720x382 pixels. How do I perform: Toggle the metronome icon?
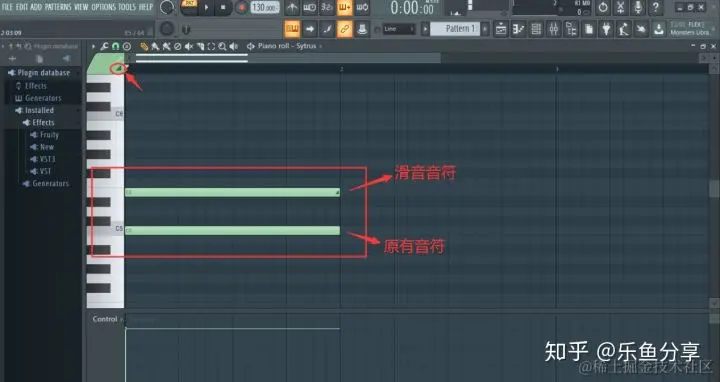[x=292, y=7]
